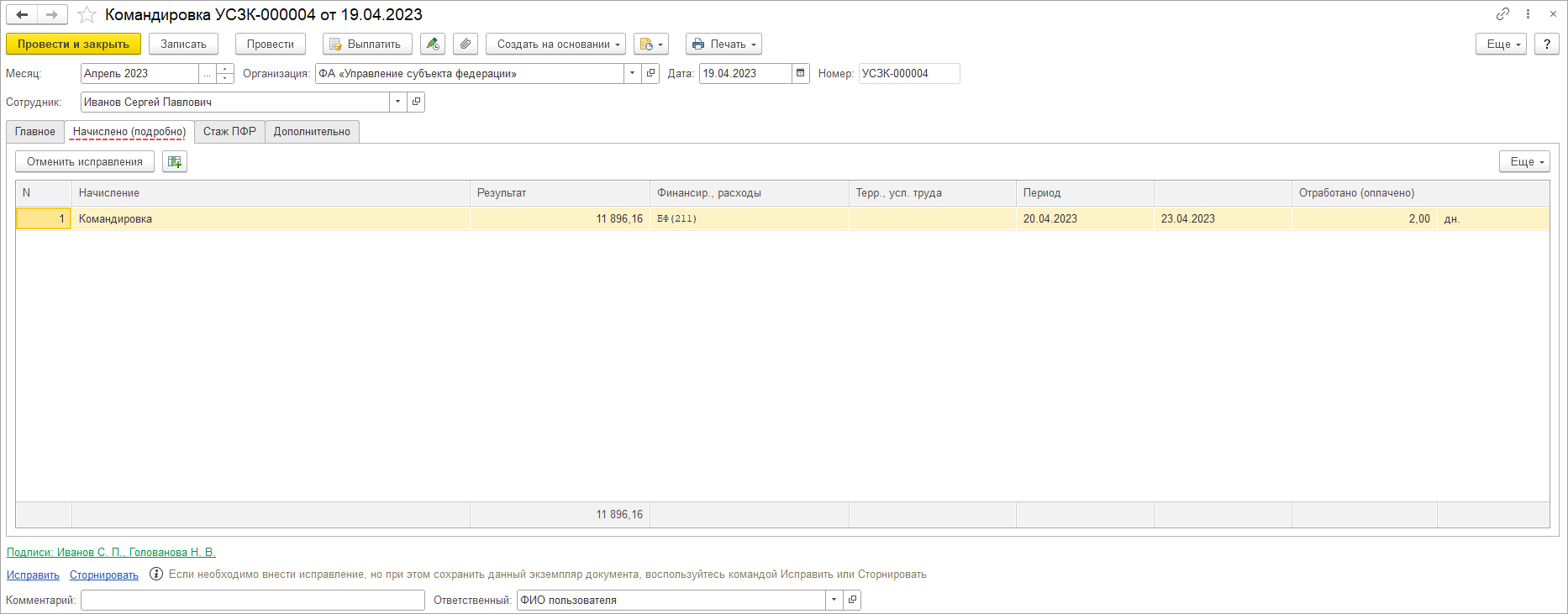1568x614 pixels.
Task: Select result cell 11 896,16 in row
Action: click(560, 218)
